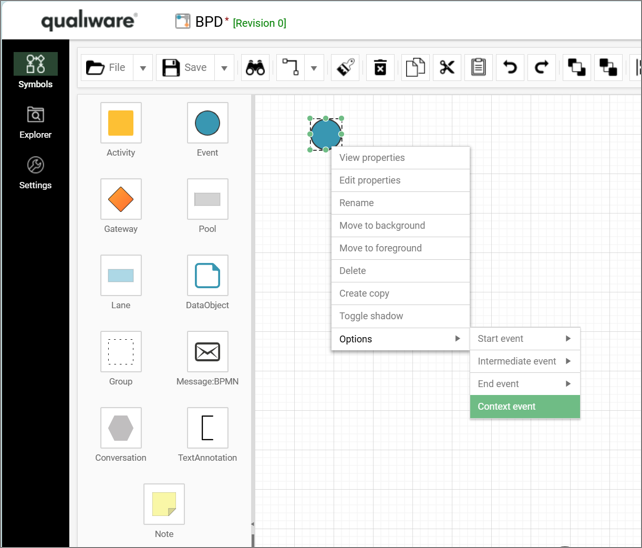Screen dimensions: 642x548
Task: Click the bring to front icon
Action: coord(576,67)
